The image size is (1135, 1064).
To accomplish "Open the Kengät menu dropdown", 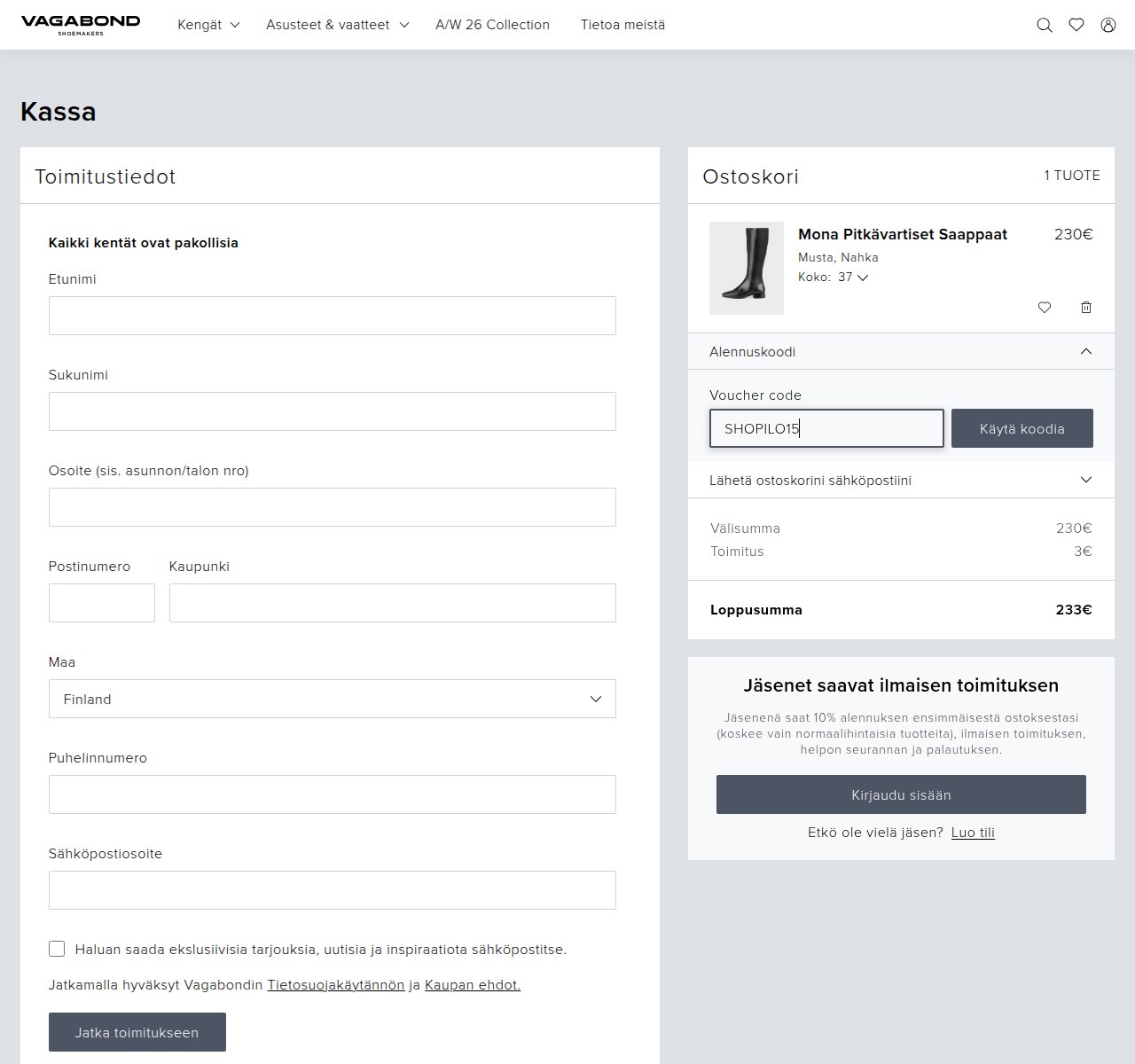I will [x=208, y=25].
